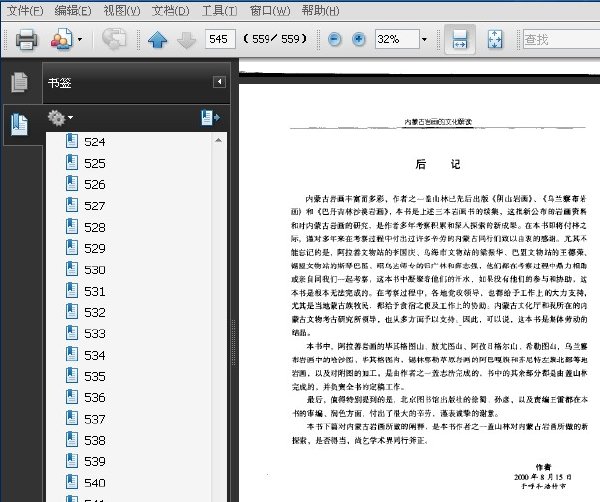Select bookmark 527
Viewport: 600px width, 502px height.
point(95,206)
